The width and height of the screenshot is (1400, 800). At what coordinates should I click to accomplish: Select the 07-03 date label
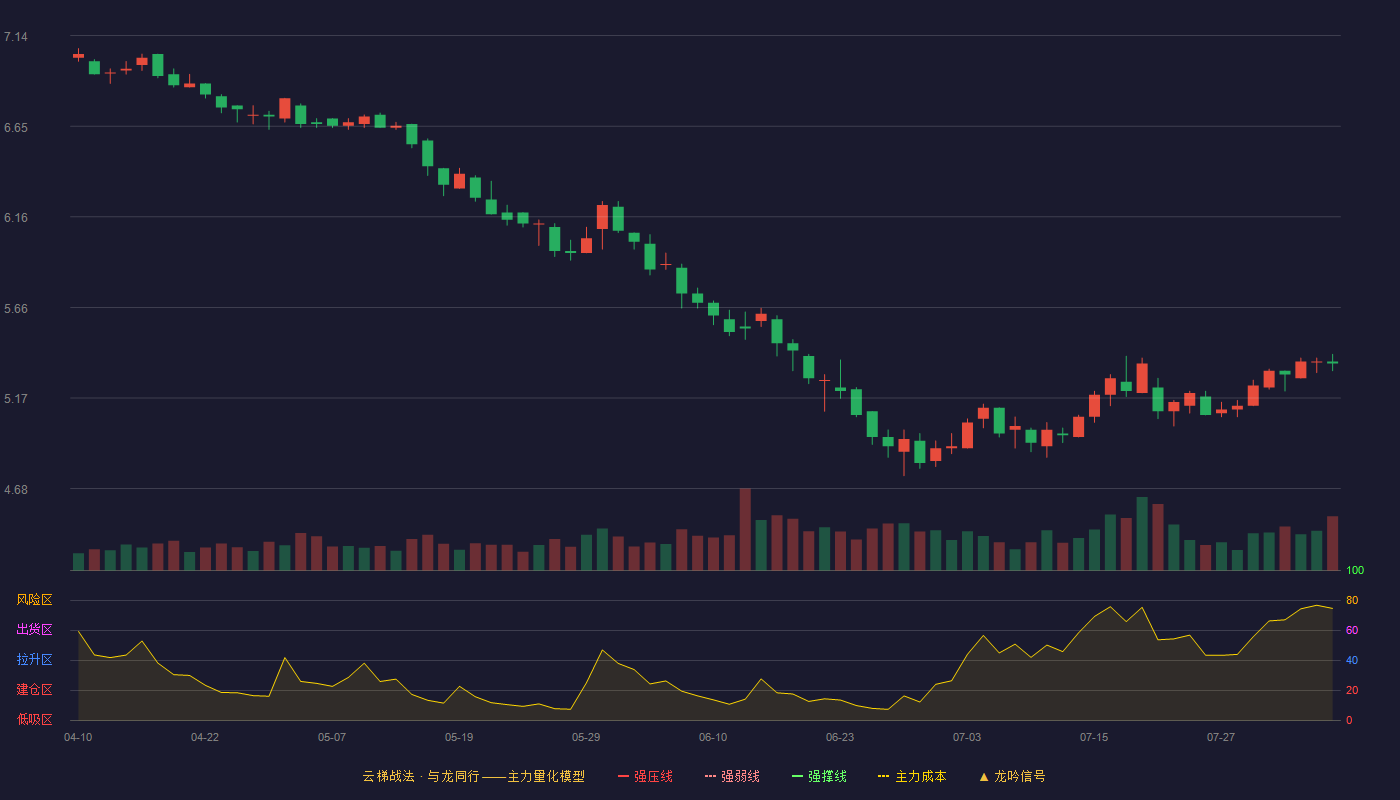[967, 737]
